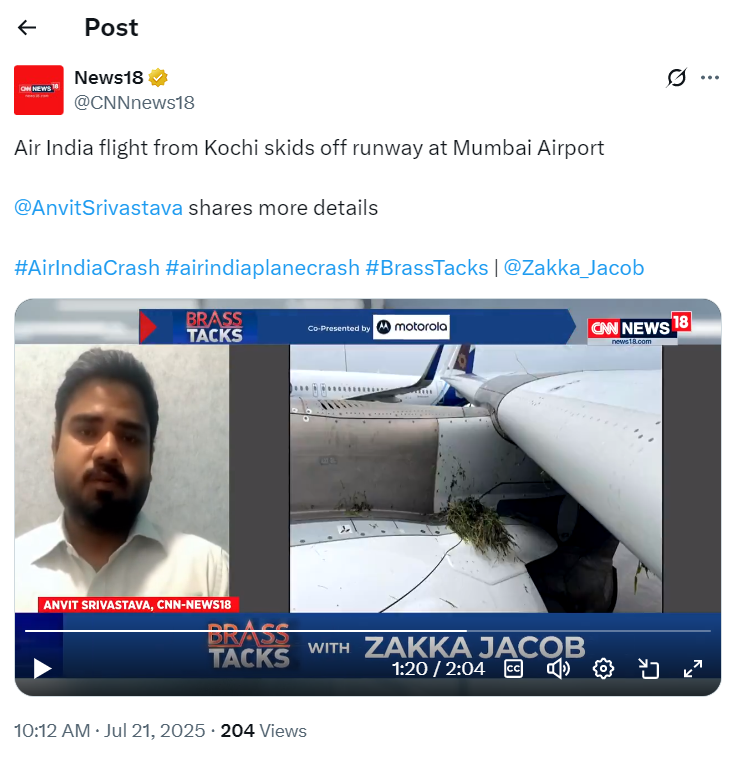Mute the video volume

[558, 668]
